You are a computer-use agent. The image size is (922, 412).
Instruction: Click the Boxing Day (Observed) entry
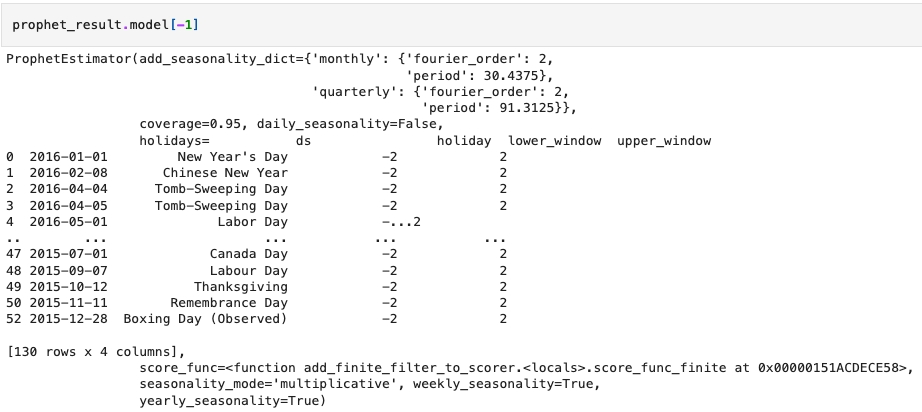click(205, 319)
